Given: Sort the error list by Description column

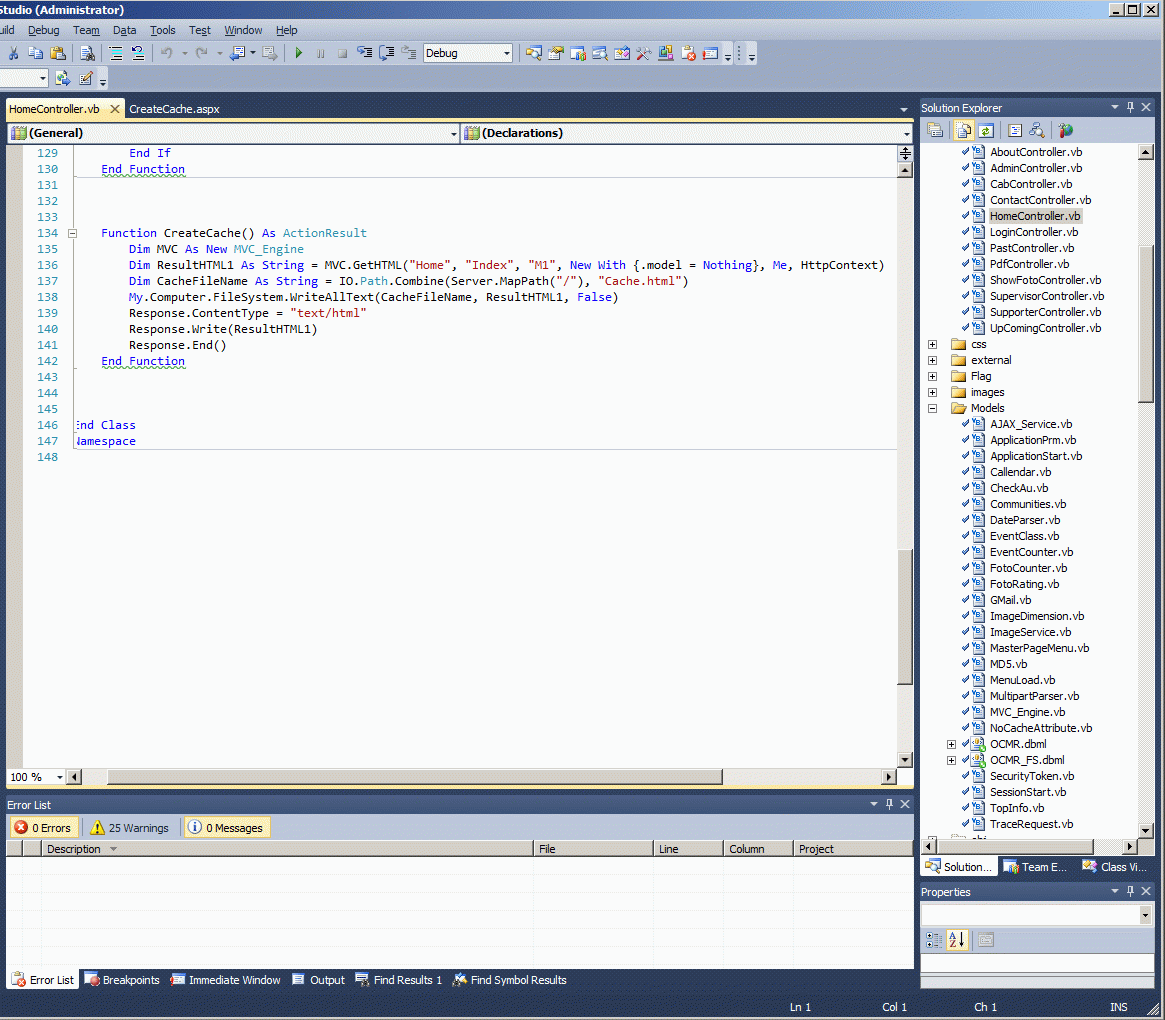Looking at the screenshot, I should (x=75, y=849).
